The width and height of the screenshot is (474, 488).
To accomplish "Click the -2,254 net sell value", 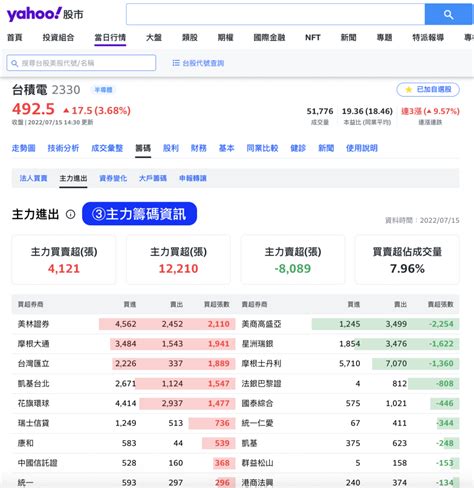I will [441, 324].
